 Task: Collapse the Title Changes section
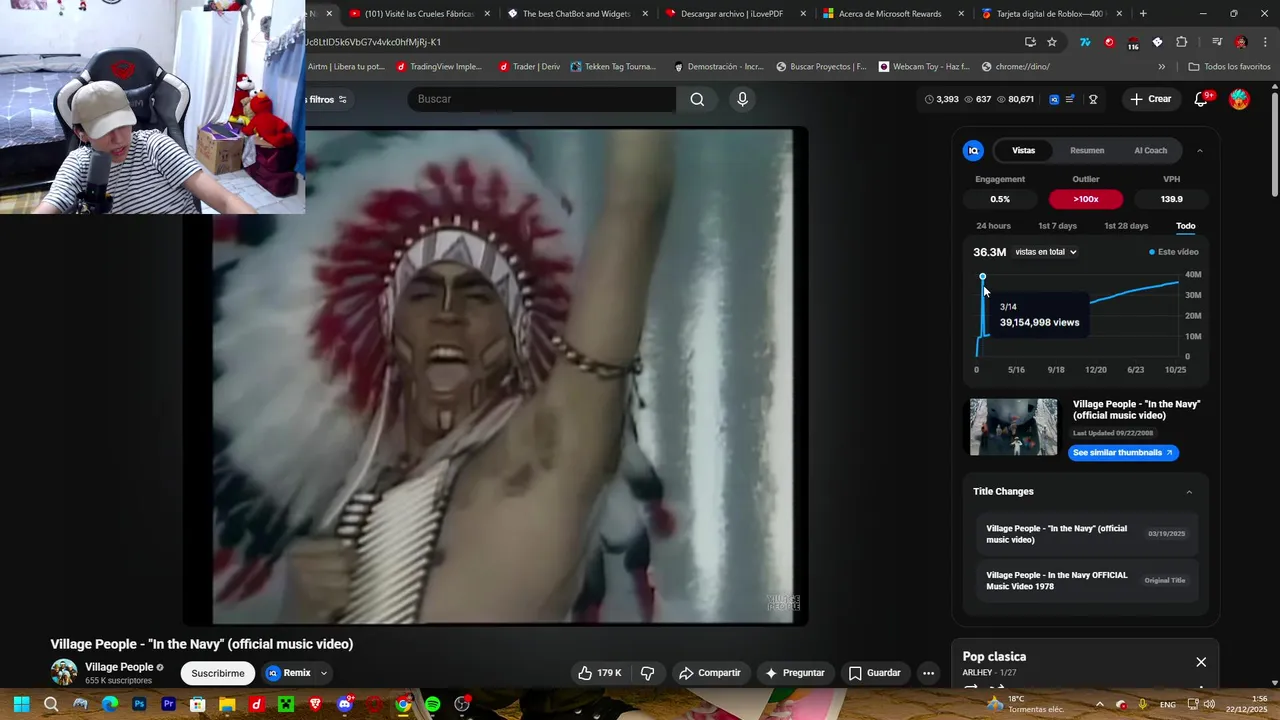click(1189, 492)
